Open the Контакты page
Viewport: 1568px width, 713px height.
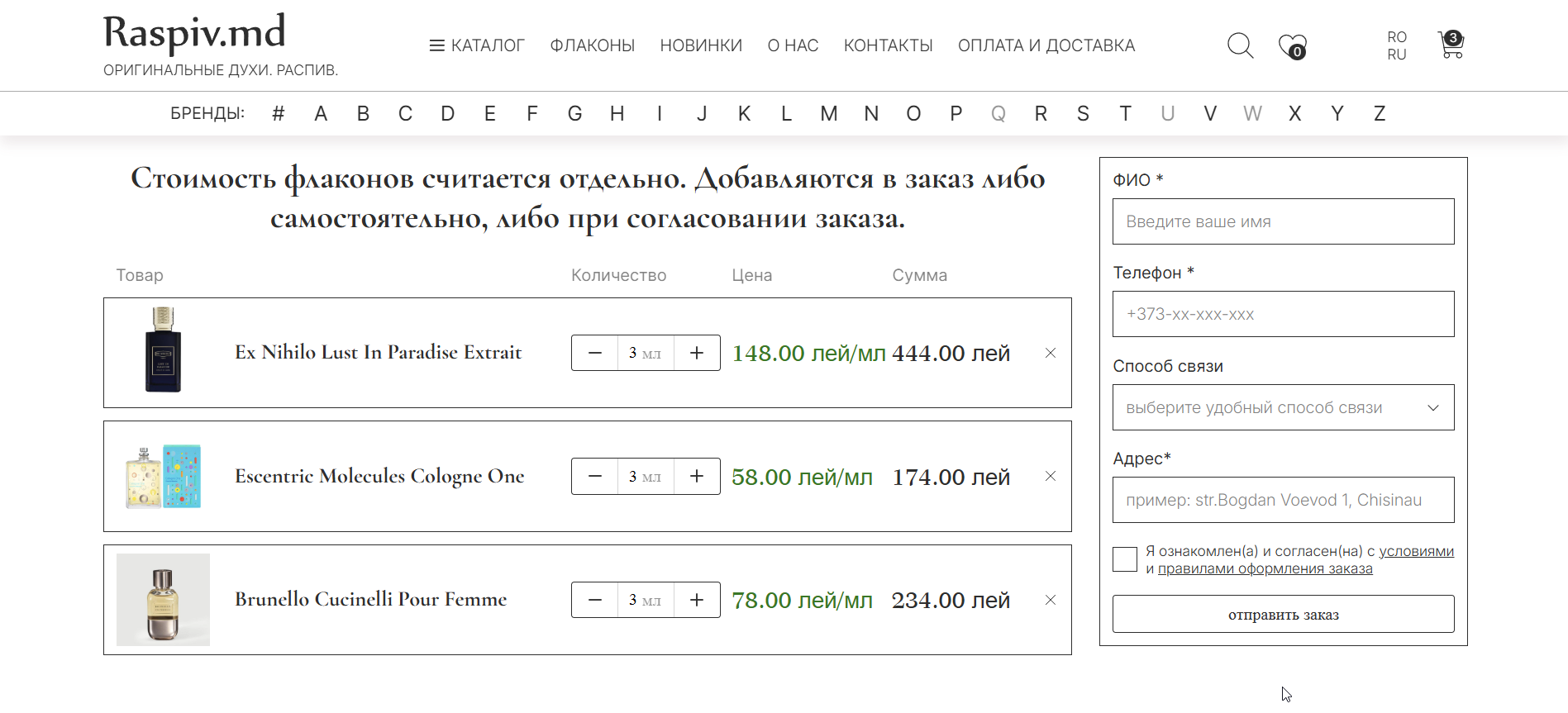(889, 45)
